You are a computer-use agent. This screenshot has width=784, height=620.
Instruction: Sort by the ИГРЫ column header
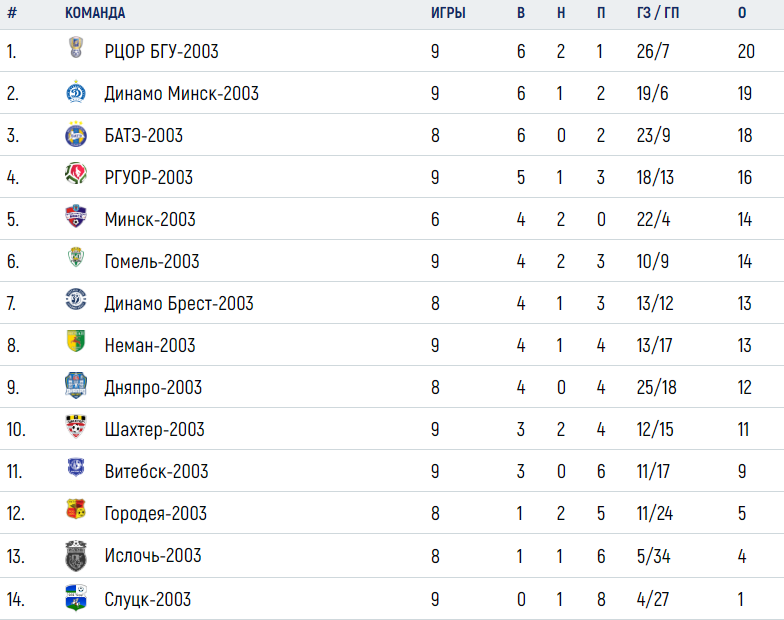click(x=448, y=13)
